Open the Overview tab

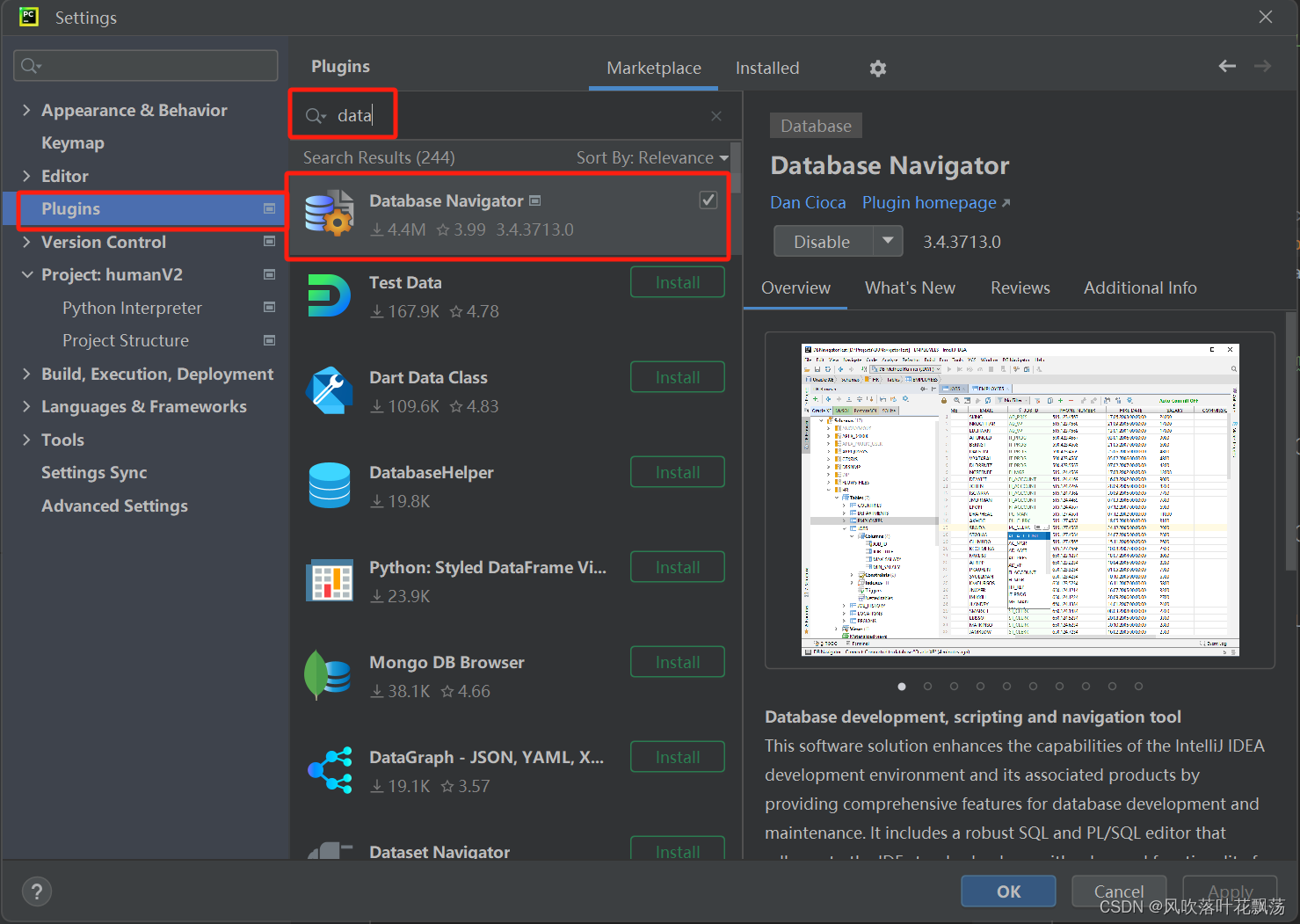795,287
